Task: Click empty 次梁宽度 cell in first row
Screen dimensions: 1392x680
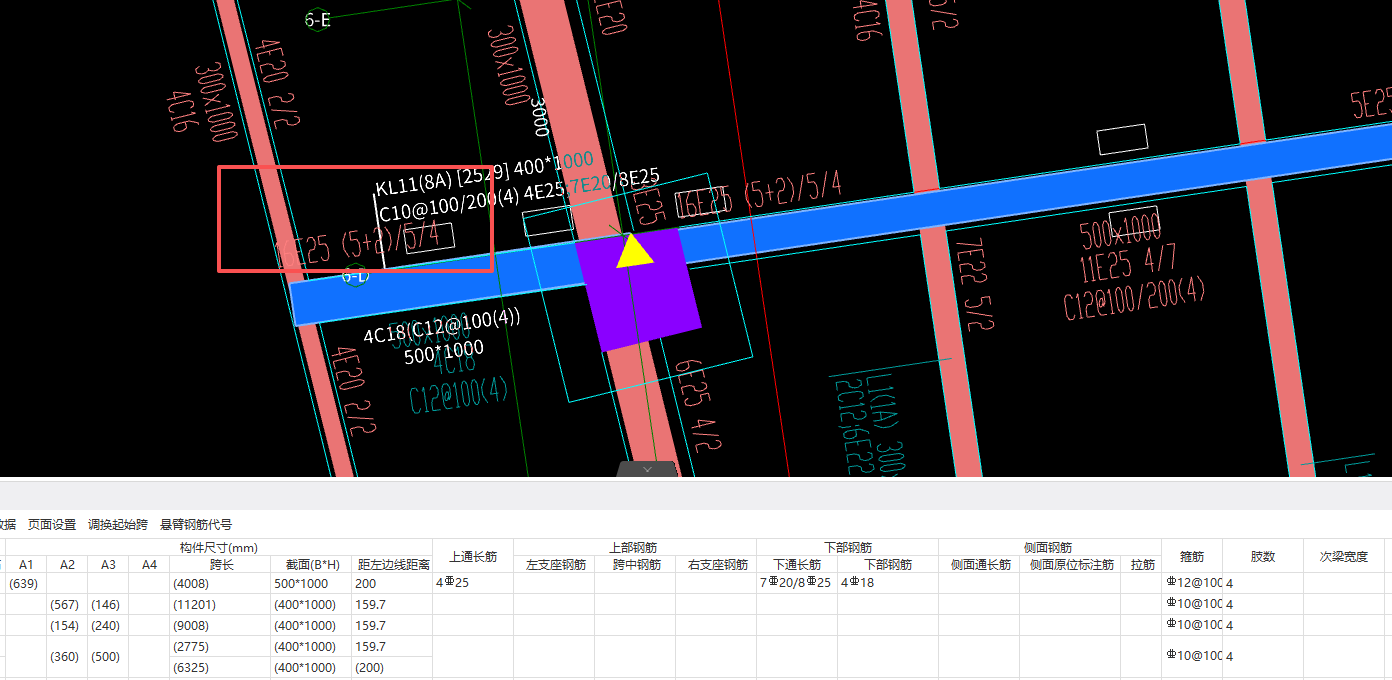Action: click(1343, 583)
